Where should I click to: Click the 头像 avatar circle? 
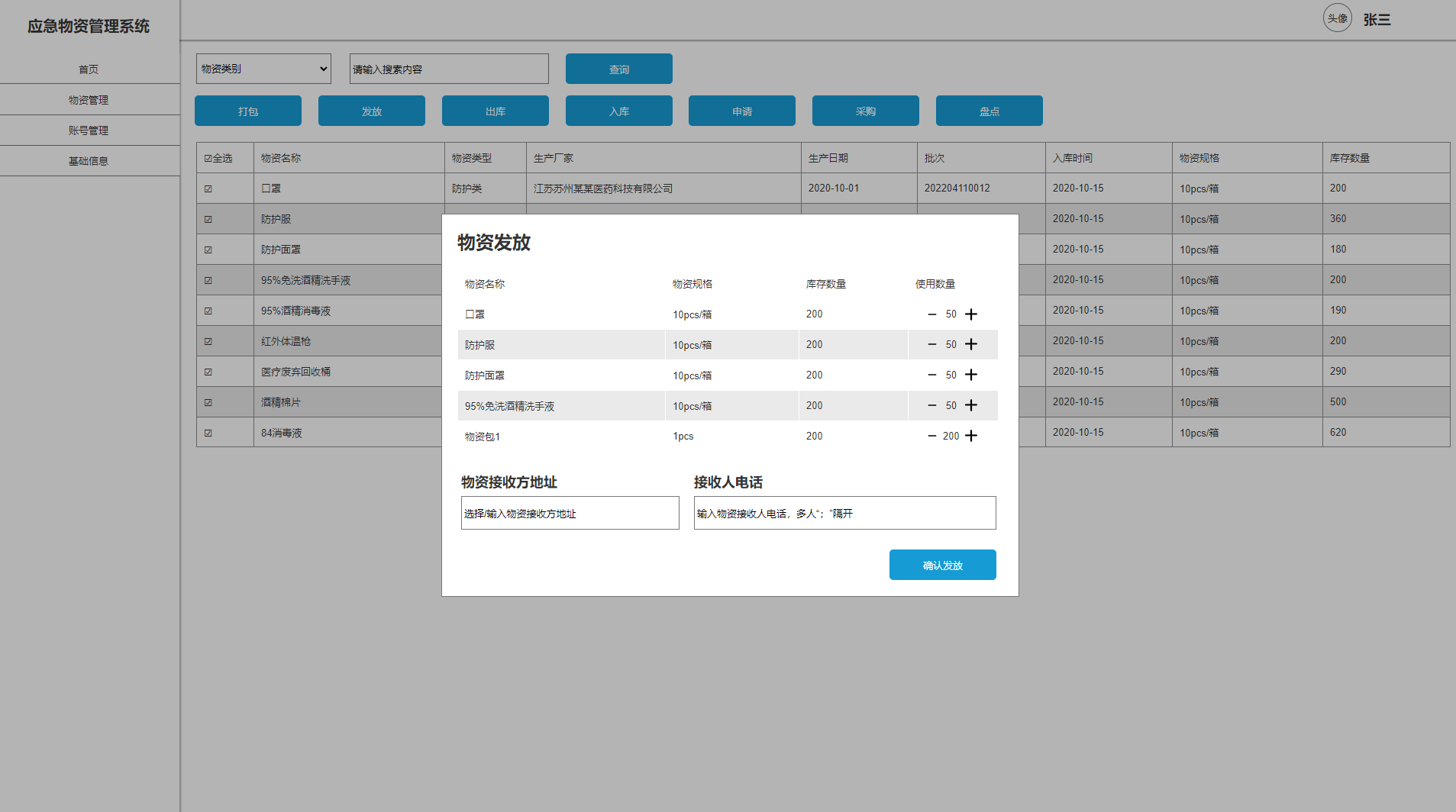tap(1338, 18)
